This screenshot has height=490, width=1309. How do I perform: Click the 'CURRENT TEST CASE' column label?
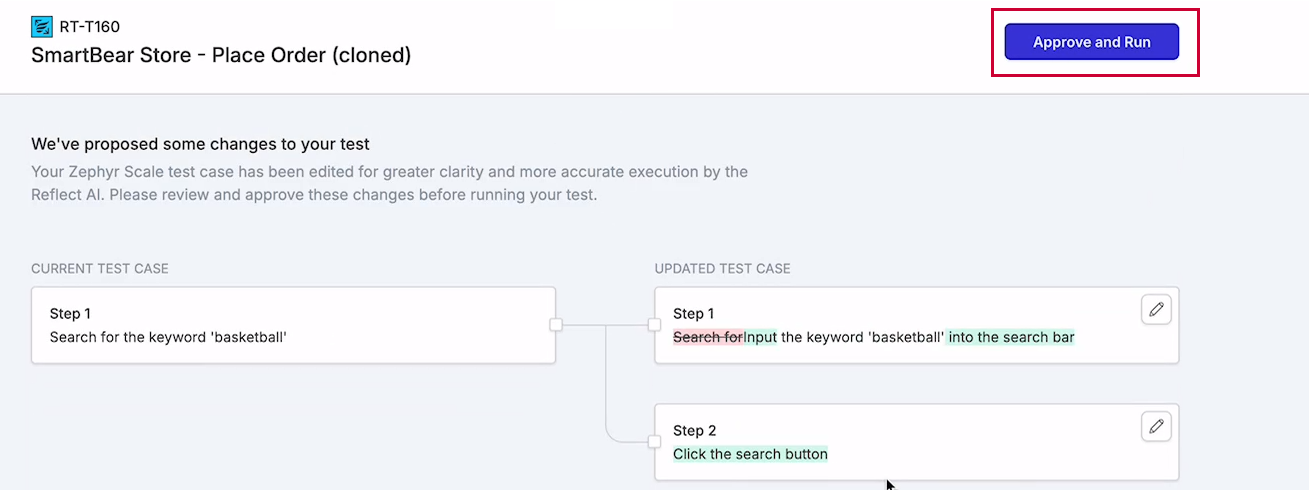click(x=100, y=269)
